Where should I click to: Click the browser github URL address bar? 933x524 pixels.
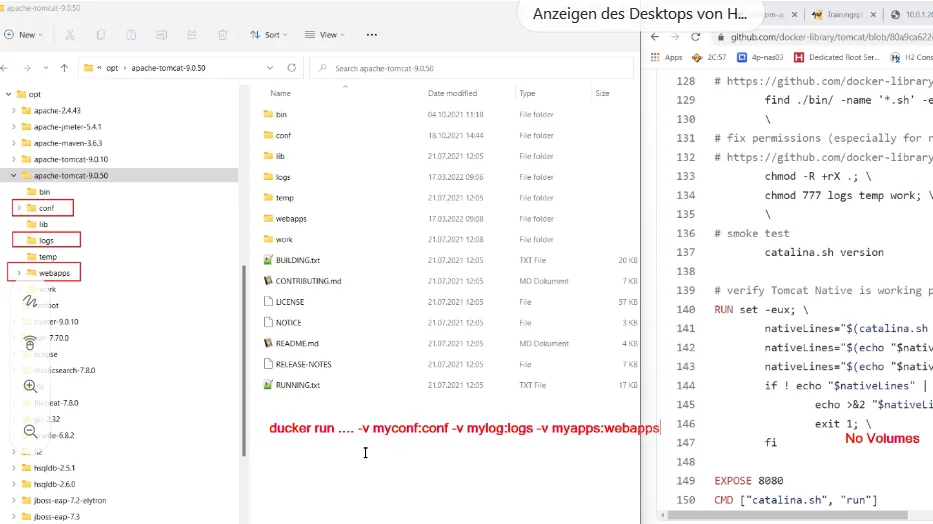point(831,37)
